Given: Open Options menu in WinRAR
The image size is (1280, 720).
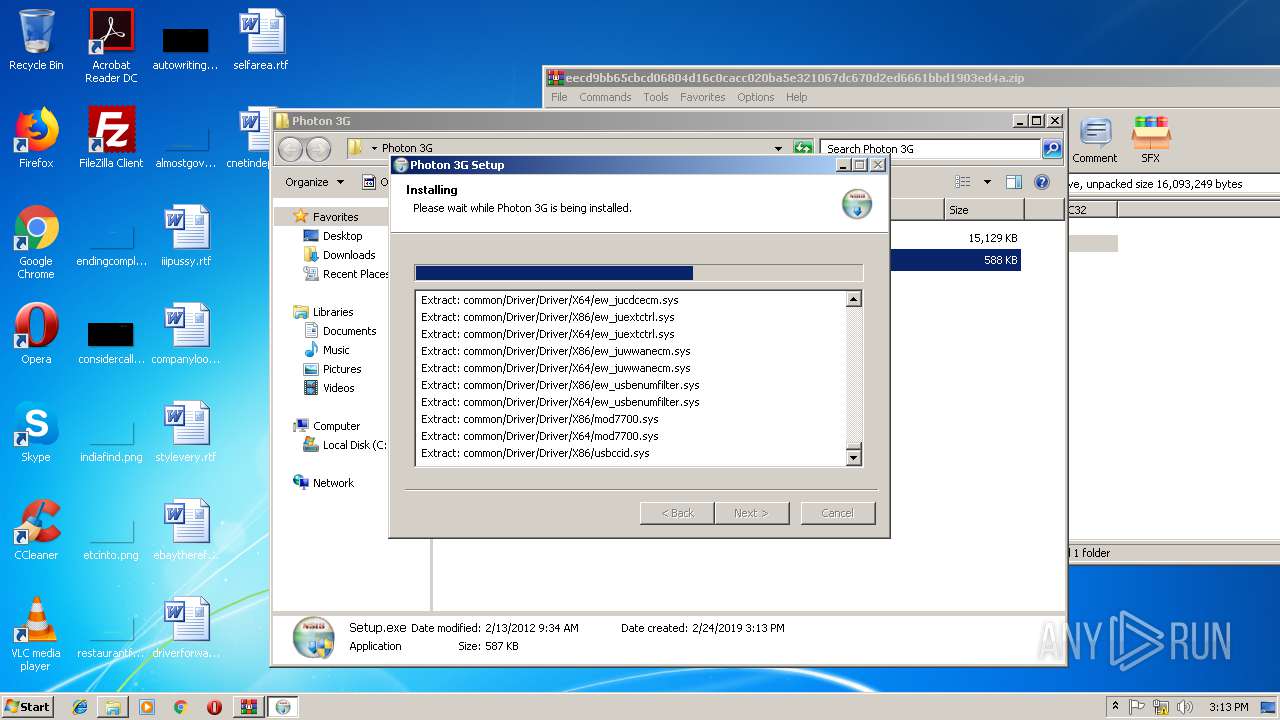Looking at the screenshot, I should pyautogui.click(x=756, y=97).
